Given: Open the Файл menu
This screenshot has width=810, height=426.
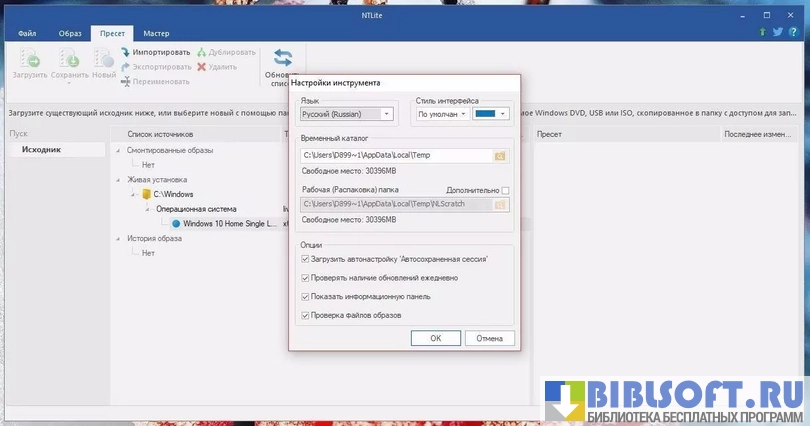Looking at the screenshot, I should [x=27, y=33].
